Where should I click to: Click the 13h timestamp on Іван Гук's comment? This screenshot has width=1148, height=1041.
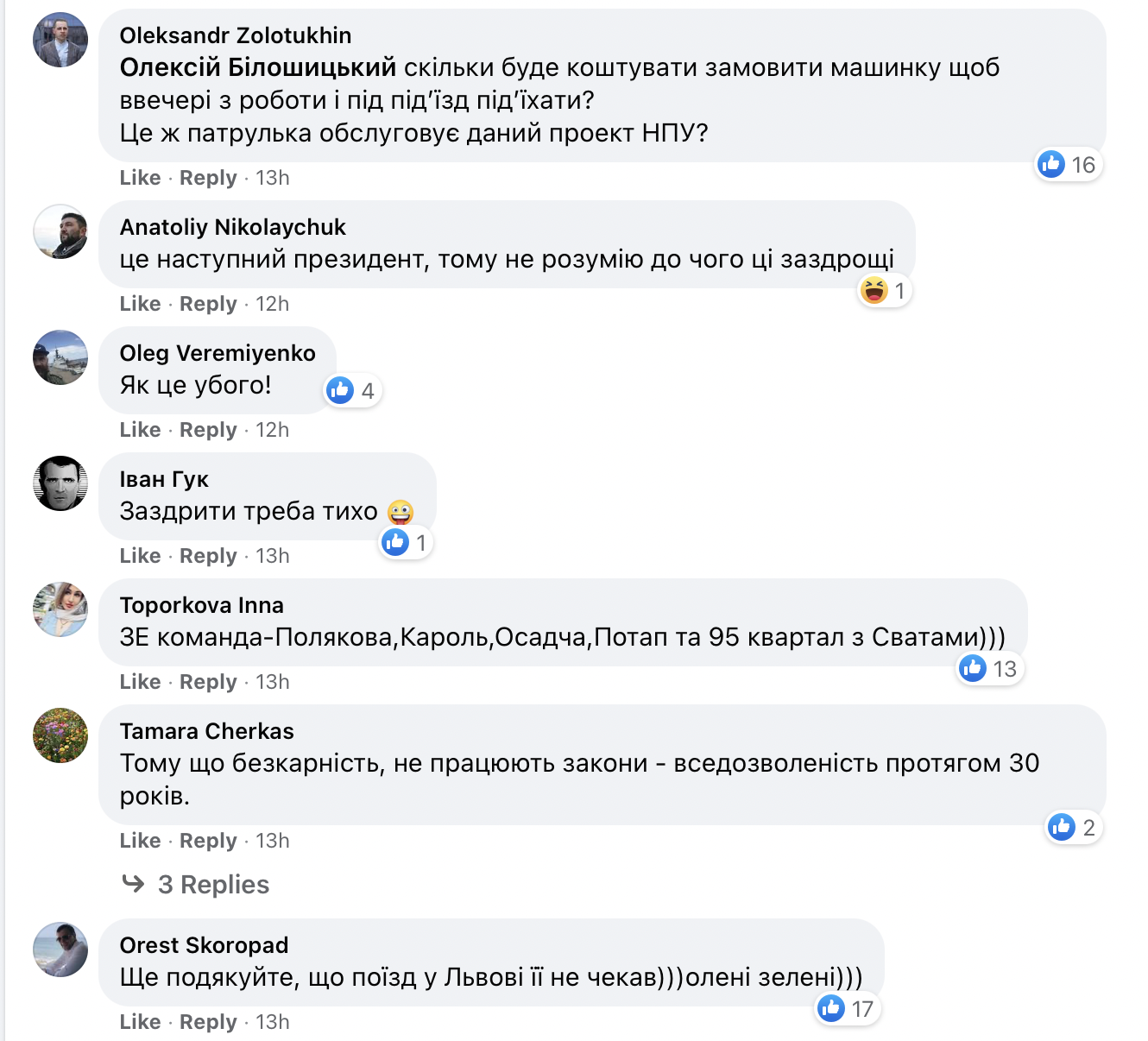(273, 556)
